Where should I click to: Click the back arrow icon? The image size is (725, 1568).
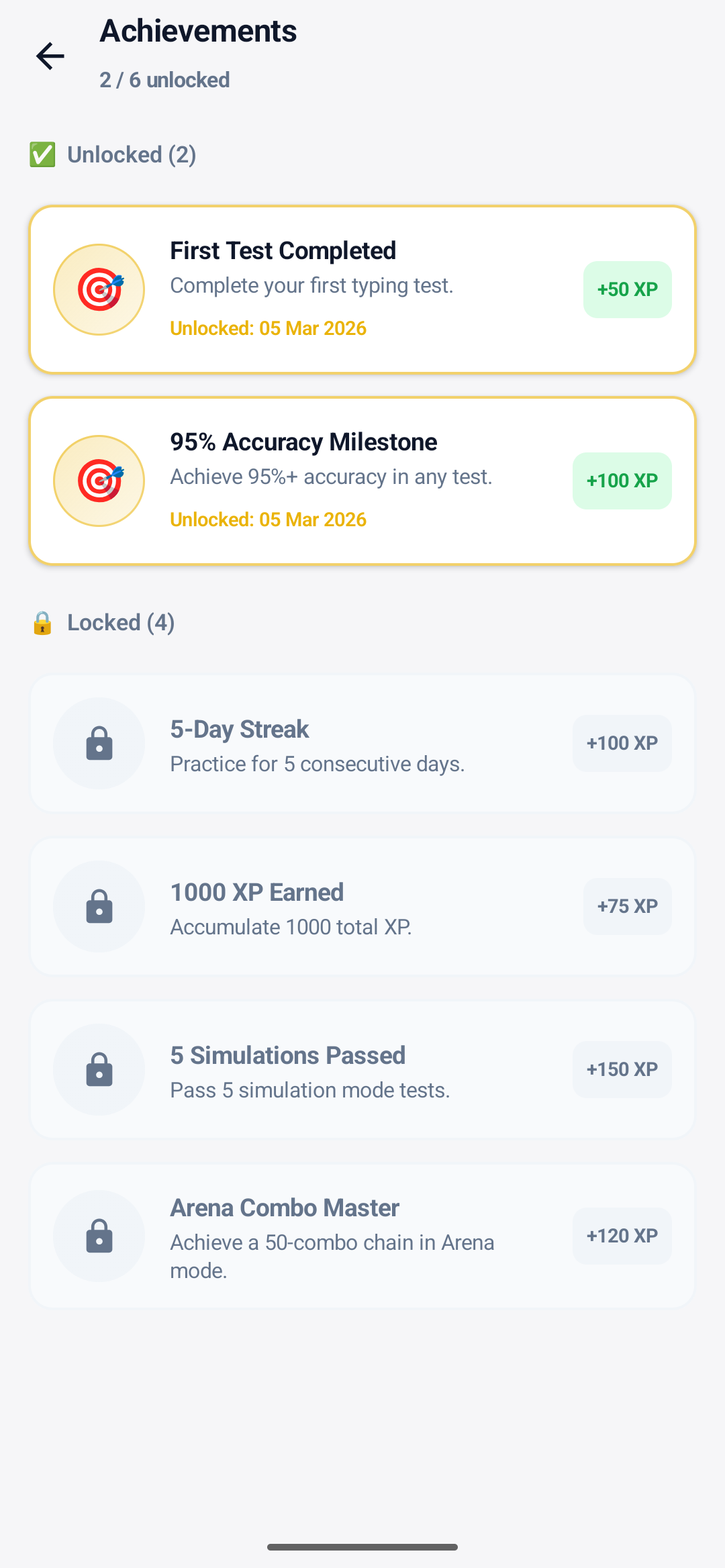coord(50,56)
